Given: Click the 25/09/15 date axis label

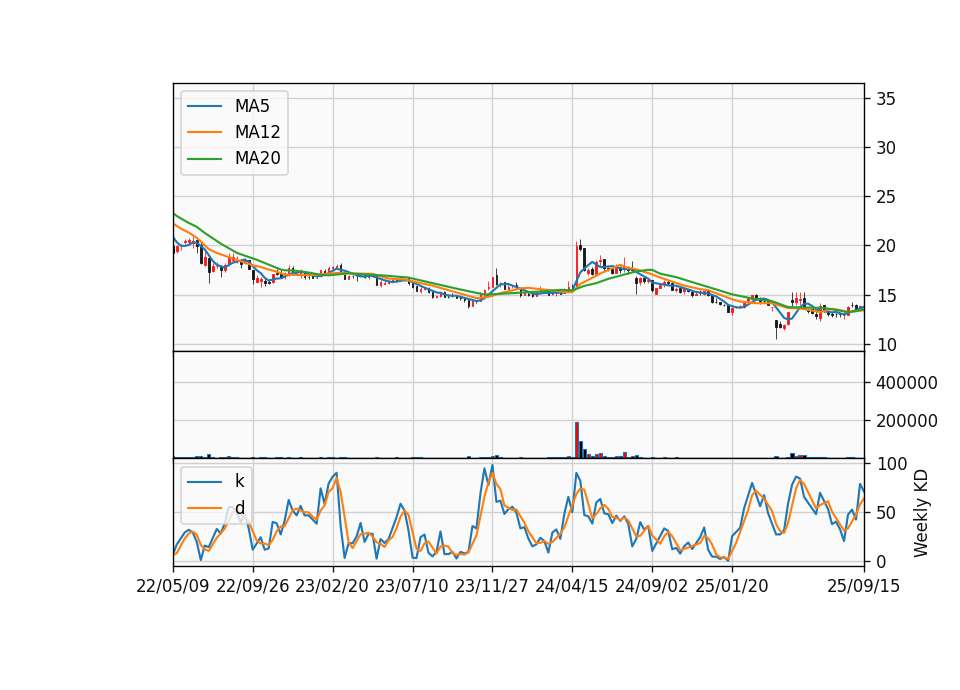Looking at the screenshot, I should tap(864, 586).
